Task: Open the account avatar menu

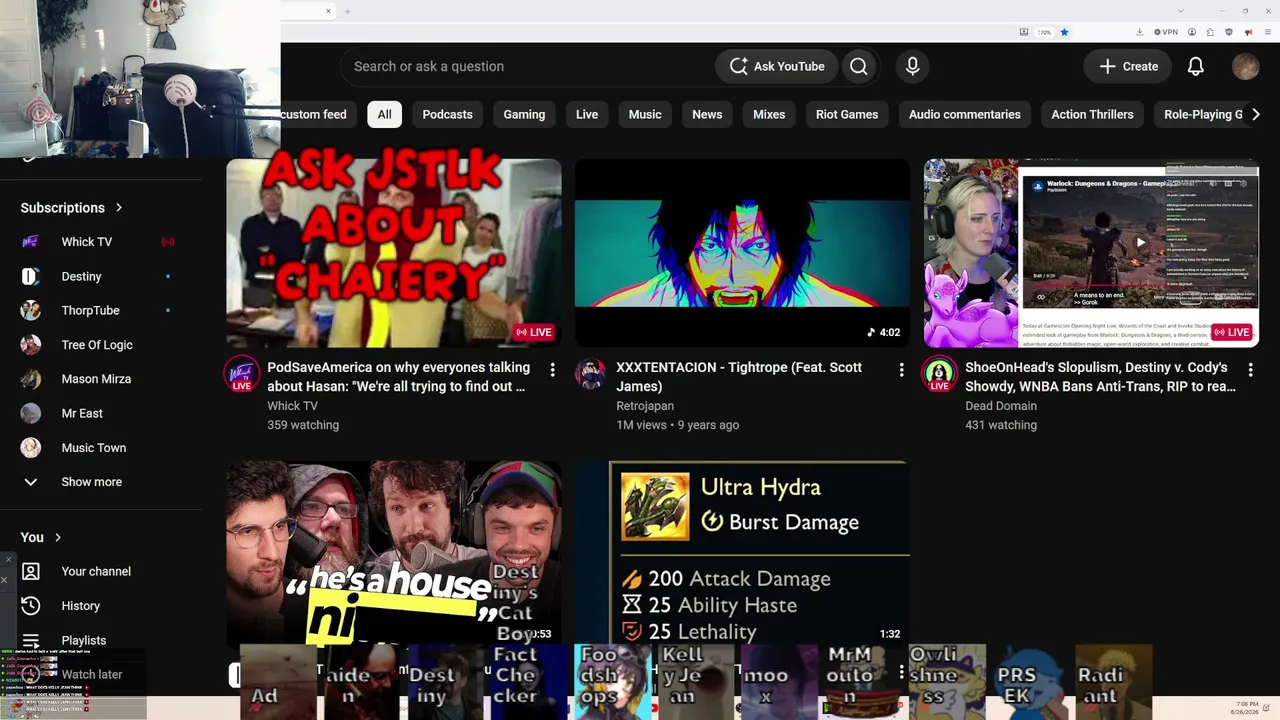Action: pos(1245,66)
